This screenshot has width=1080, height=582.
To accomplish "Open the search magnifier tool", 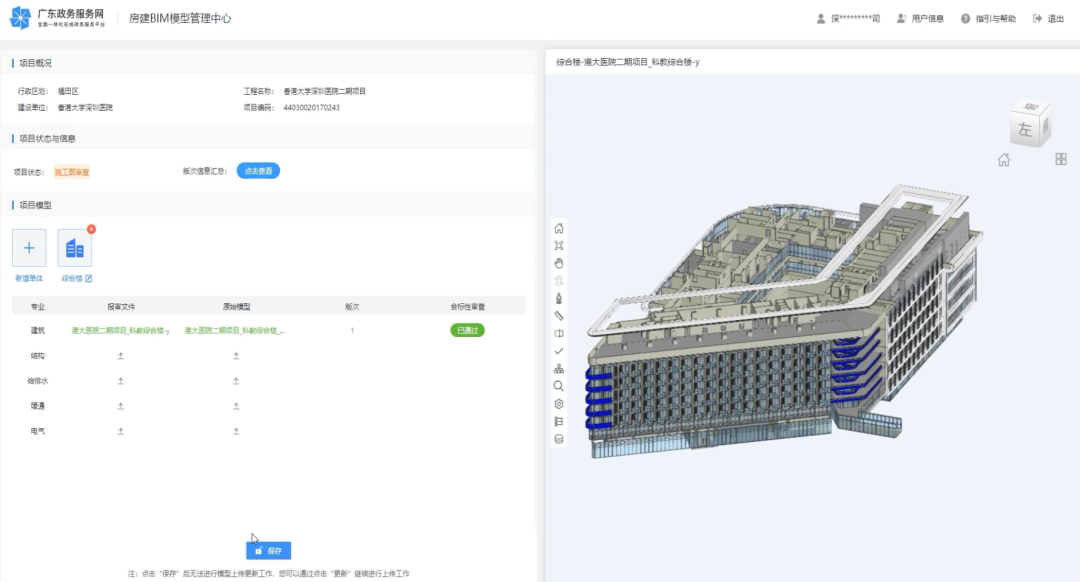I will point(559,386).
